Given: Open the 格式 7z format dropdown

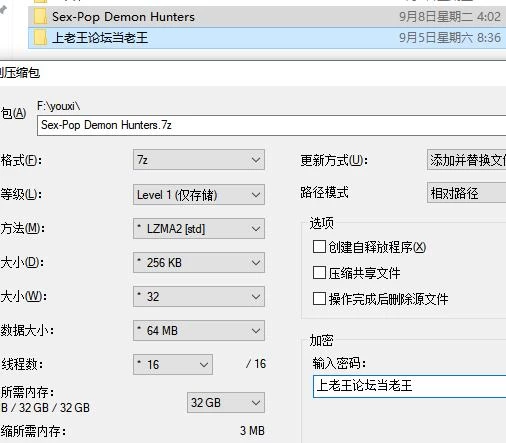Looking at the screenshot, I should (199, 160).
